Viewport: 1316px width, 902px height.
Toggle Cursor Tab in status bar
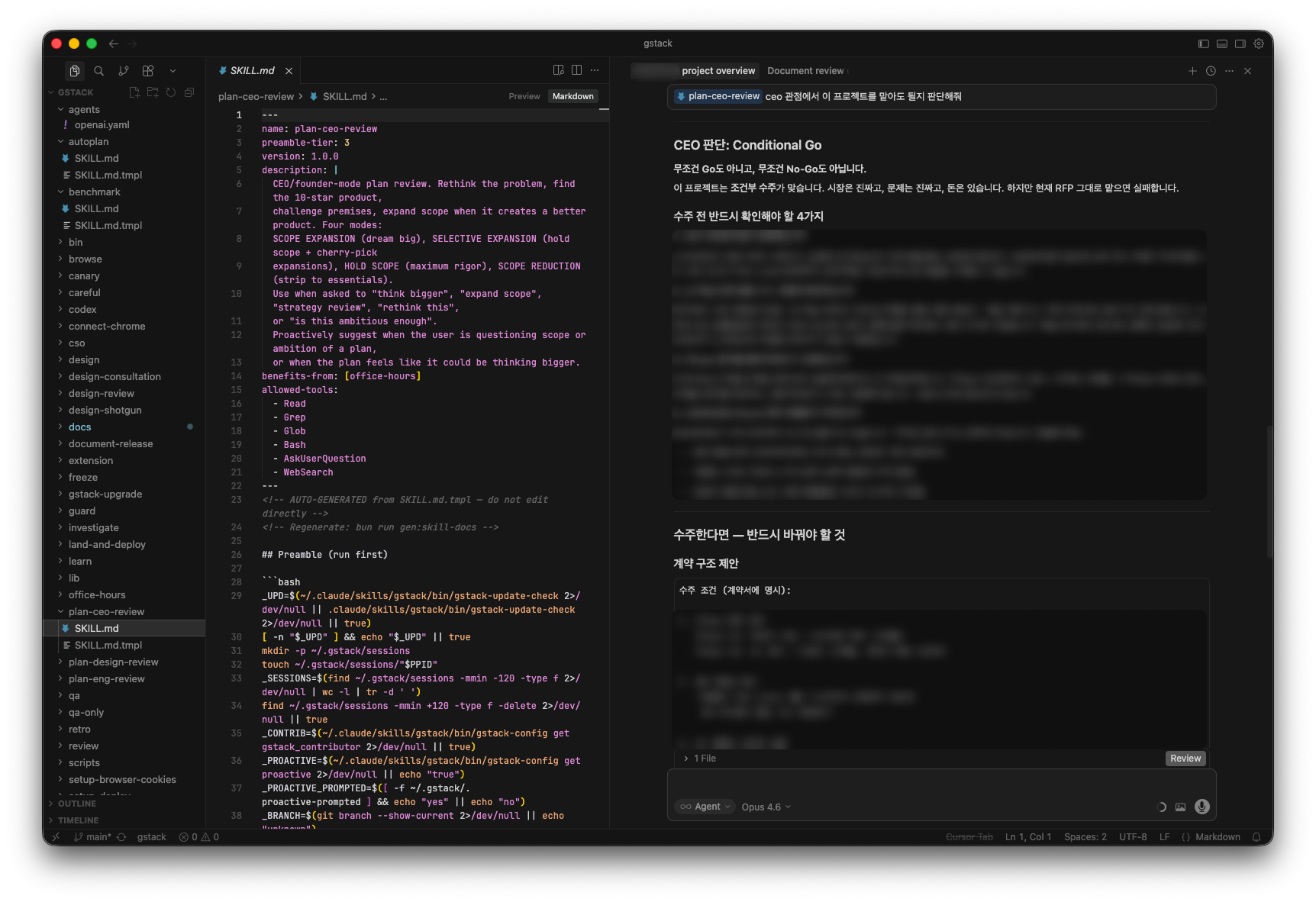coord(969,837)
